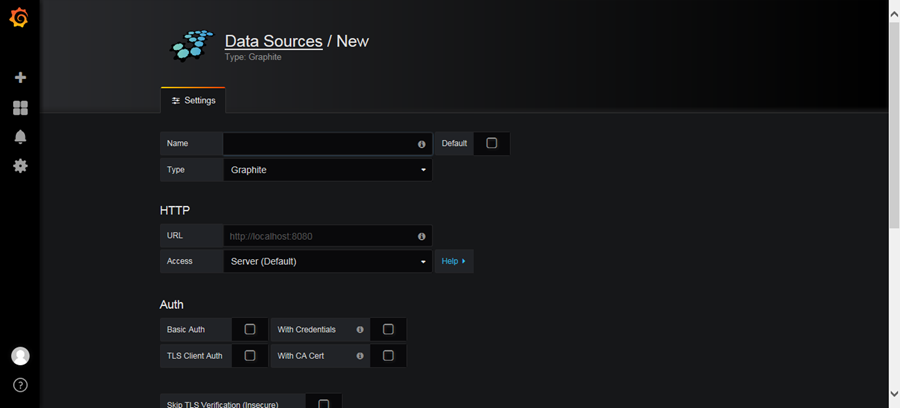Click the Access field label
Viewport: 900px width, 408px height.
pyautogui.click(x=180, y=261)
